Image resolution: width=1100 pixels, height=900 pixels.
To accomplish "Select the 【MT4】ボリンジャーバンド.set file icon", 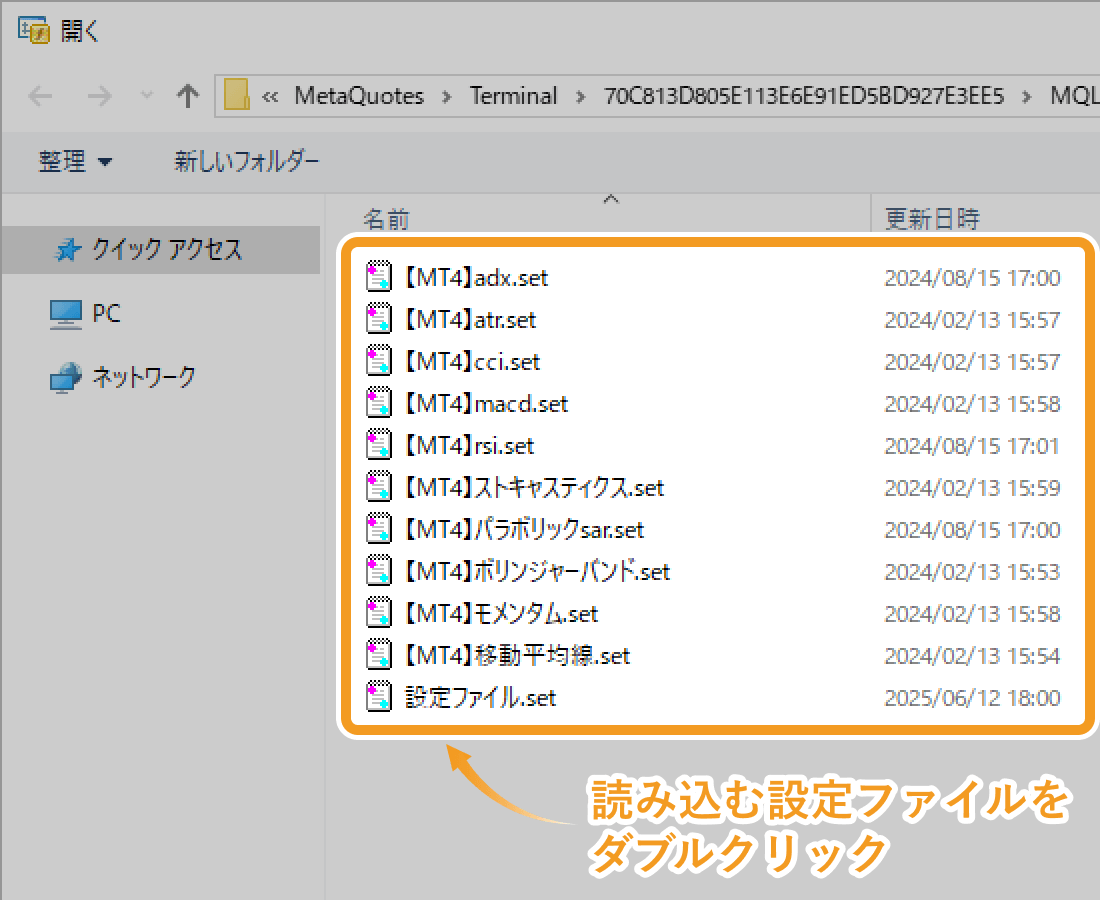I will [380, 571].
